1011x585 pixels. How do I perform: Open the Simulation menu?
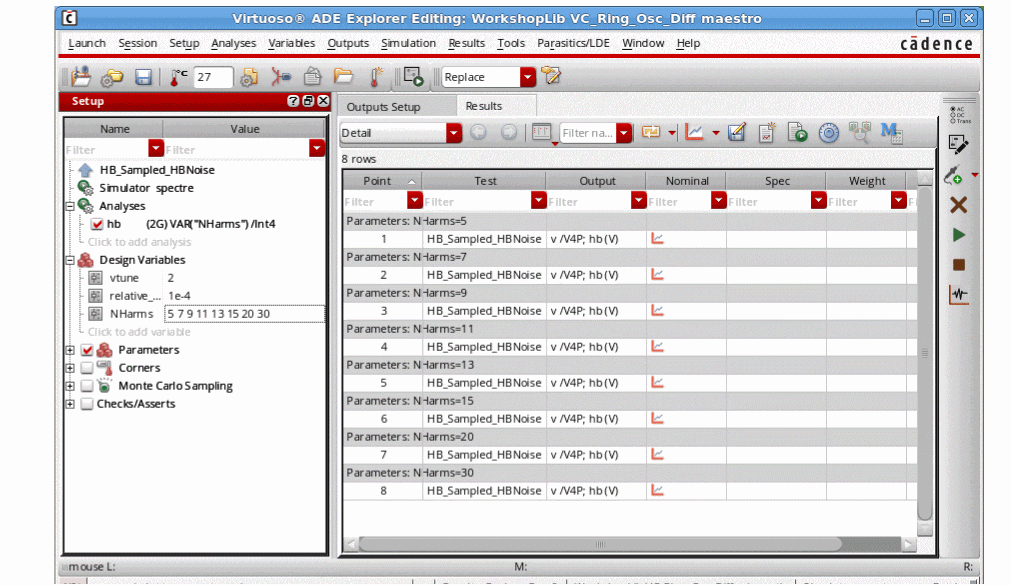(408, 43)
